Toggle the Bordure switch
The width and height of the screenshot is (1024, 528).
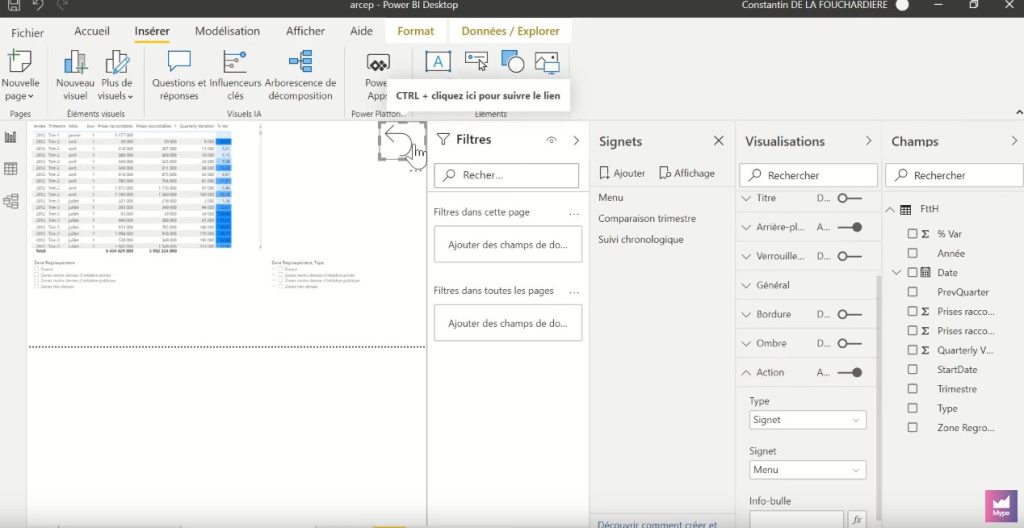(850, 314)
